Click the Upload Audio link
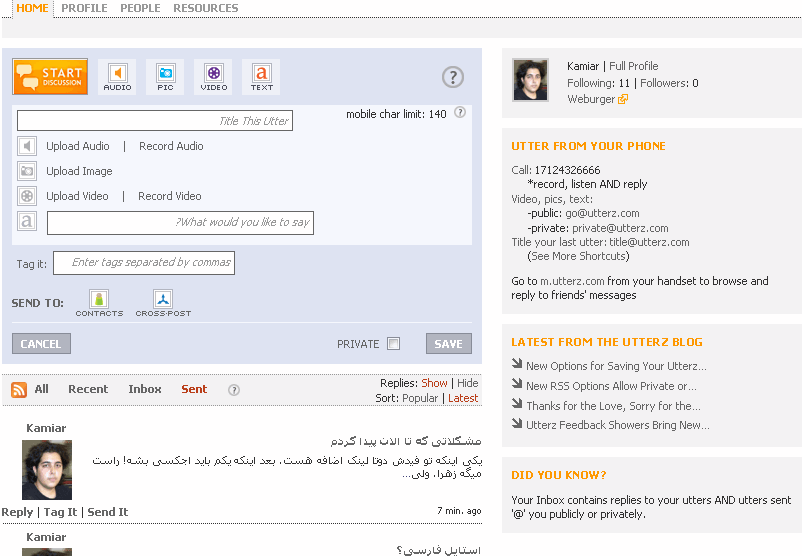Viewport: 802px width, 556px height. tap(78, 146)
